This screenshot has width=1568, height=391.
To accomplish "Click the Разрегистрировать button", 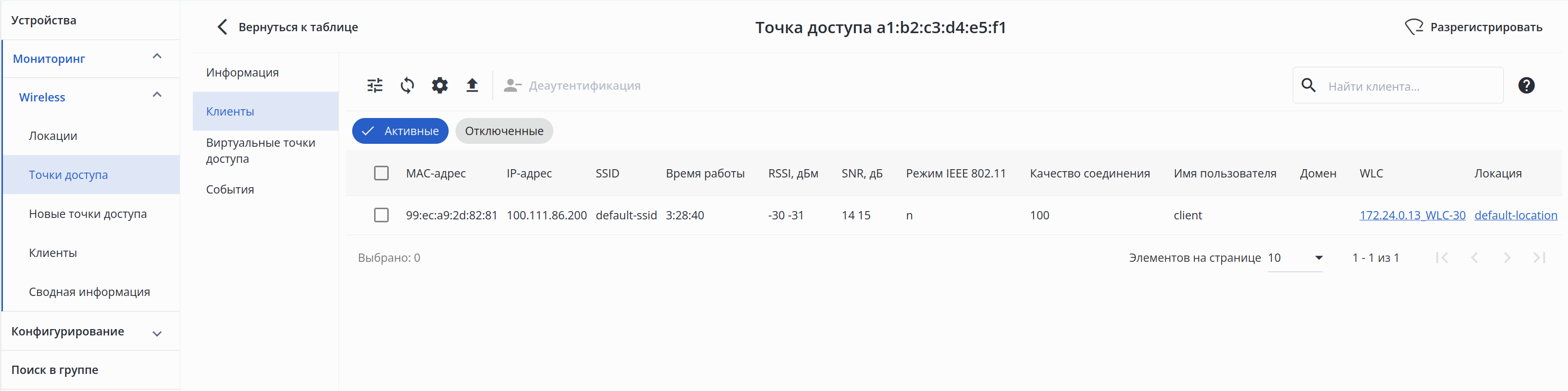I will coord(1473,27).
